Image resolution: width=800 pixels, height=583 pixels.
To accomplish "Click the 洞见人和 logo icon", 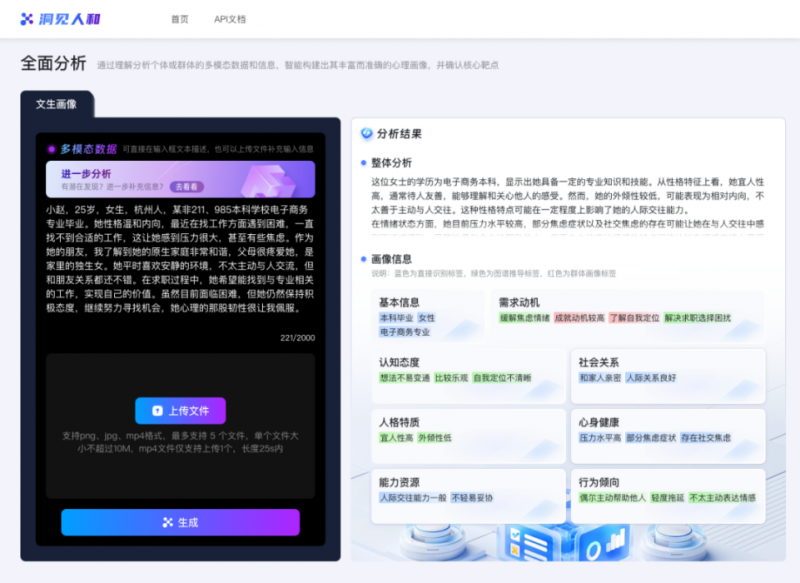I will [28, 17].
